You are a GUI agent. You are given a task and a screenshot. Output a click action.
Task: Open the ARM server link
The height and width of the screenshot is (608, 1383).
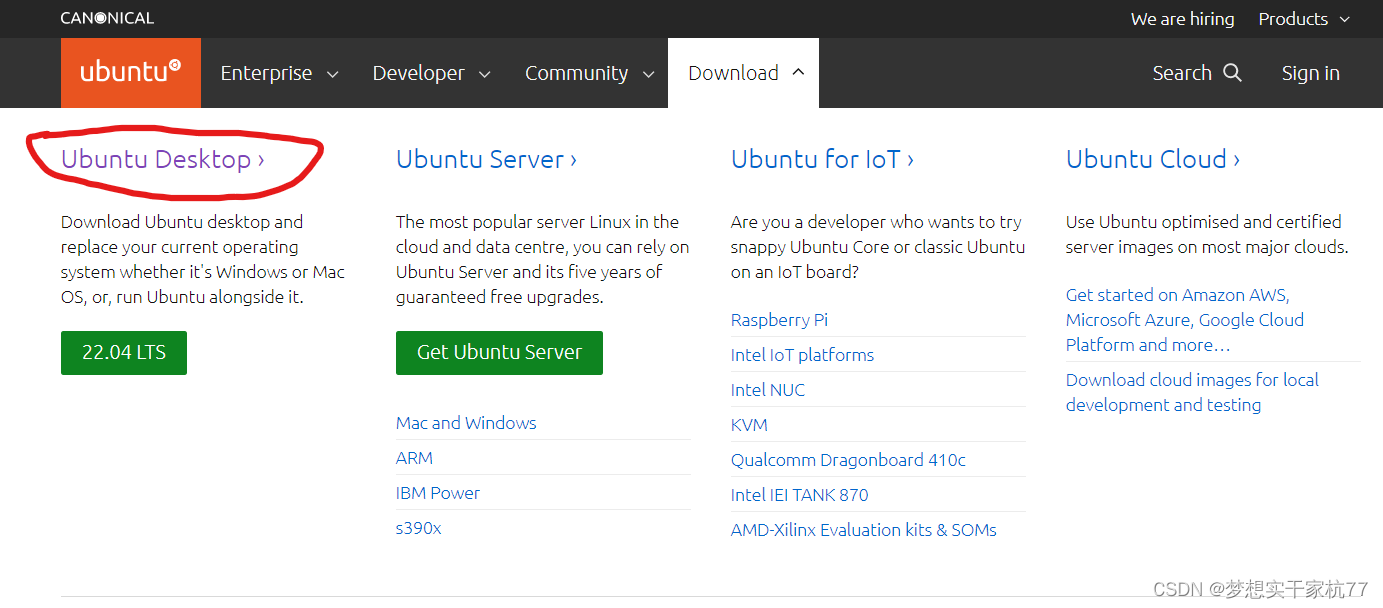(x=414, y=458)
